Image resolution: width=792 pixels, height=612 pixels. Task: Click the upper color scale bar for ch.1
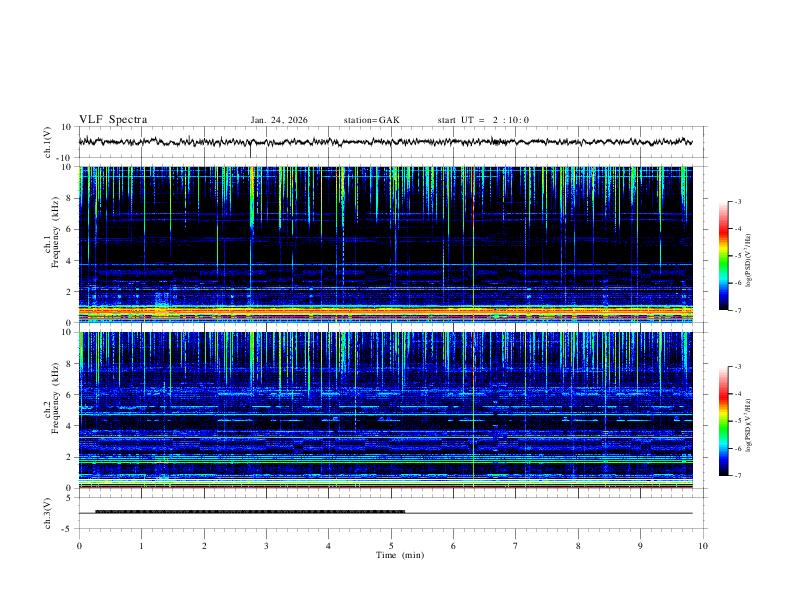[x=723, y=256]
